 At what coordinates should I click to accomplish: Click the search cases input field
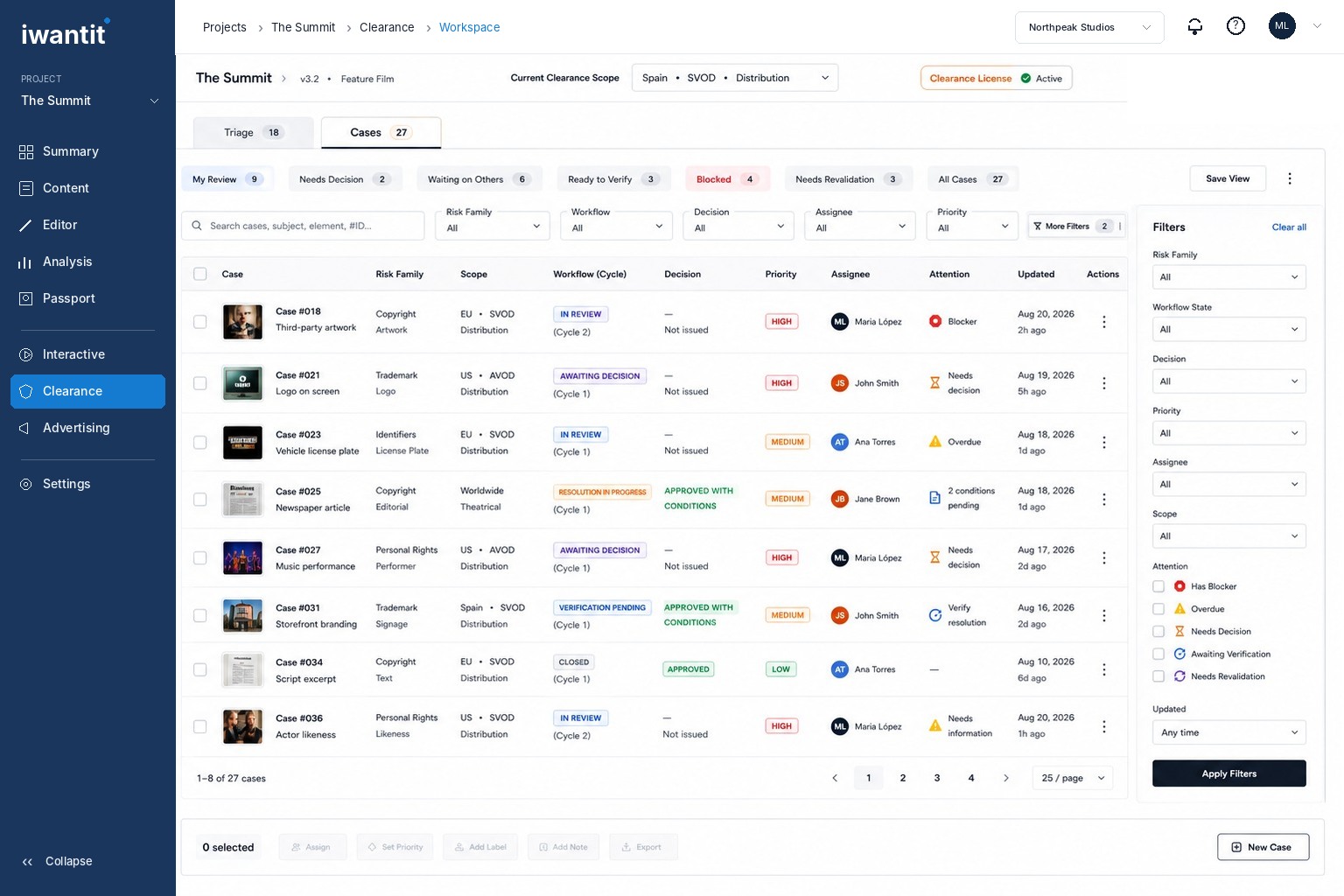click(303, 226)
